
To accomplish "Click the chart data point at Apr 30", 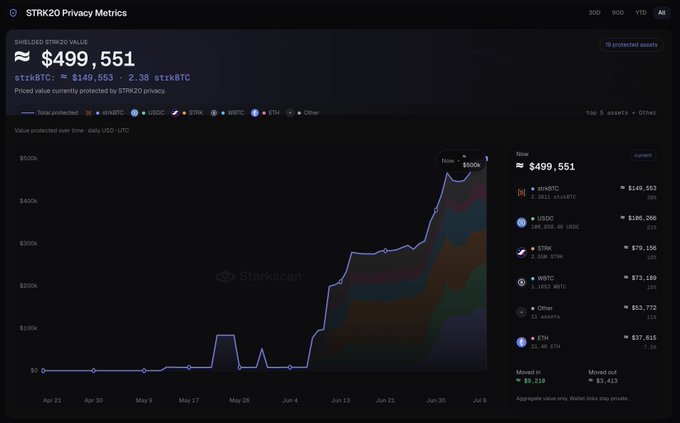I will pos(94,371).
